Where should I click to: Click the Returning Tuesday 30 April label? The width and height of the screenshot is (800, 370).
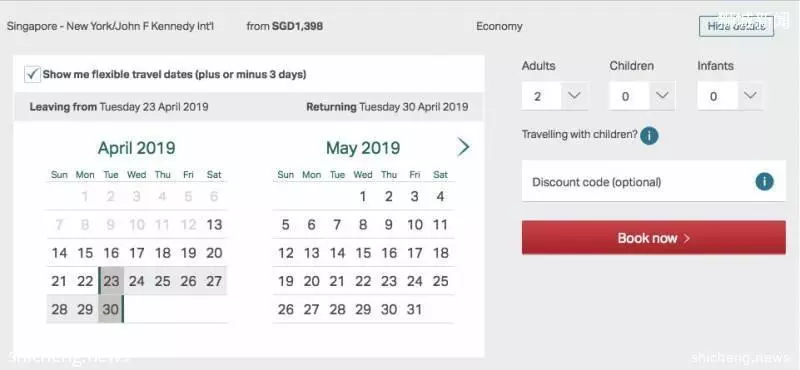click(387, 107)
